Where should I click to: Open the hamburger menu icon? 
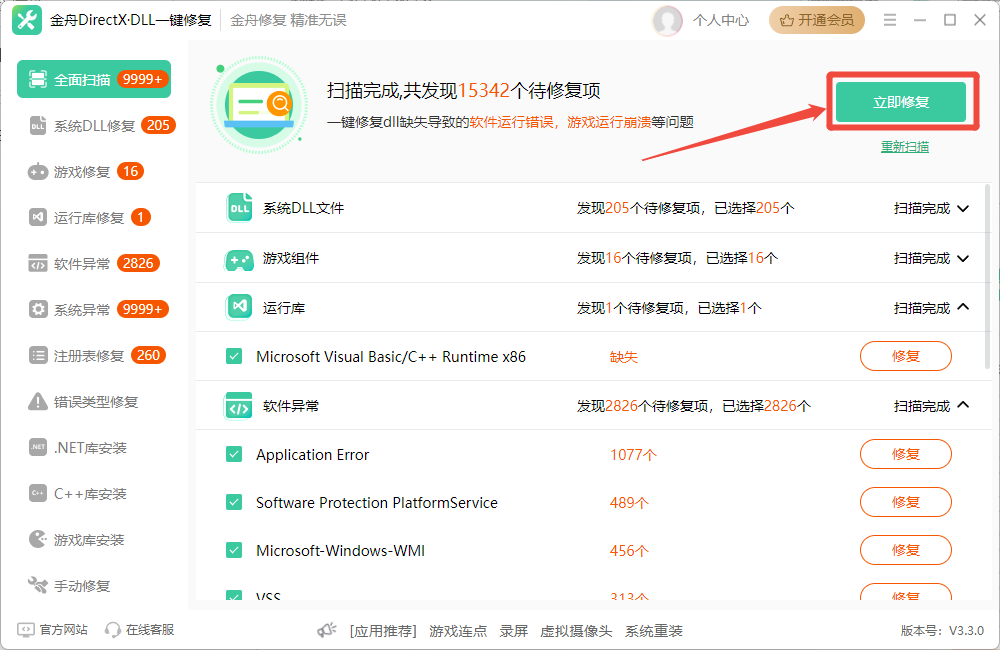click(890, 20)
